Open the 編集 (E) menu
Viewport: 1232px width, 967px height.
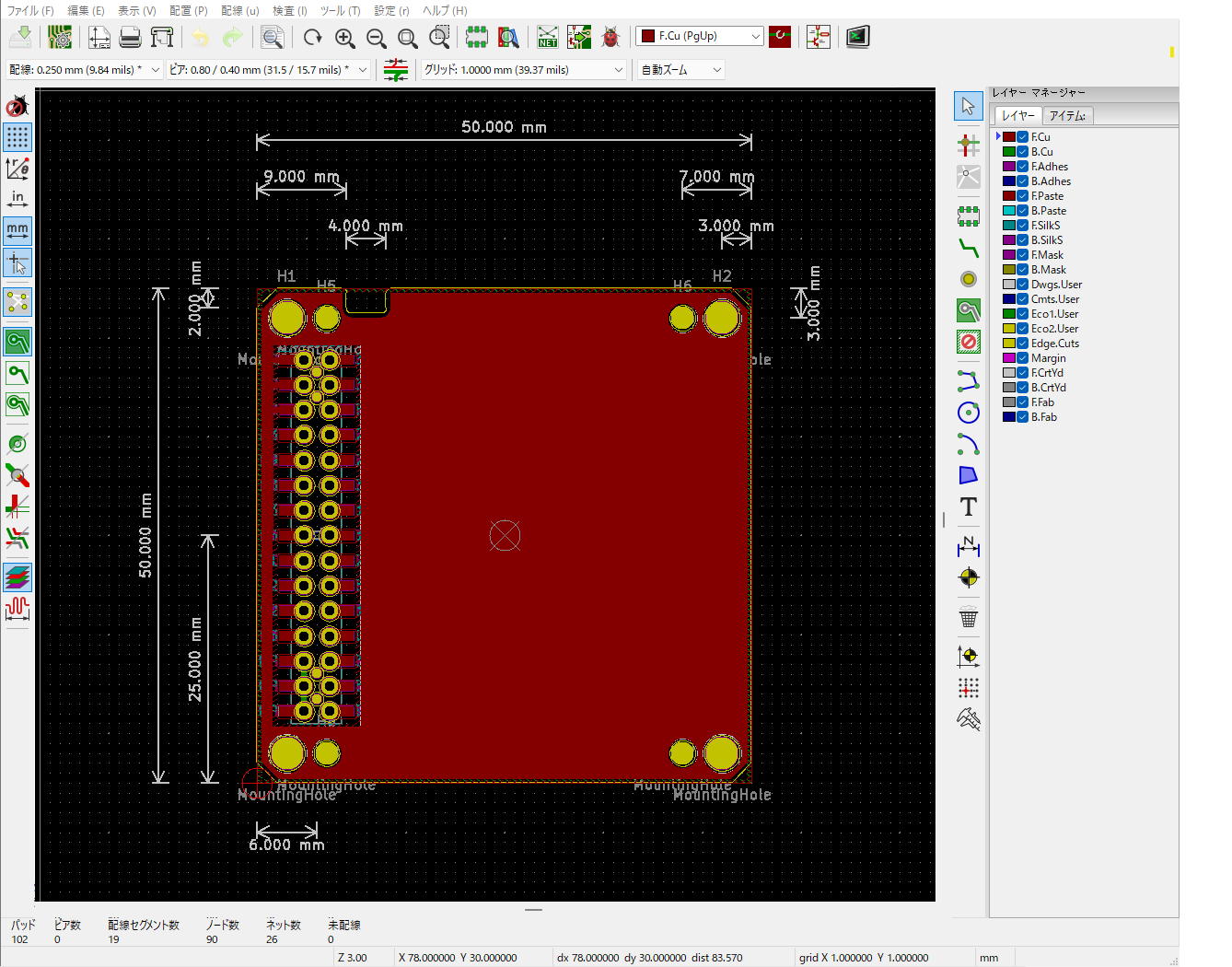coord(86,10)
